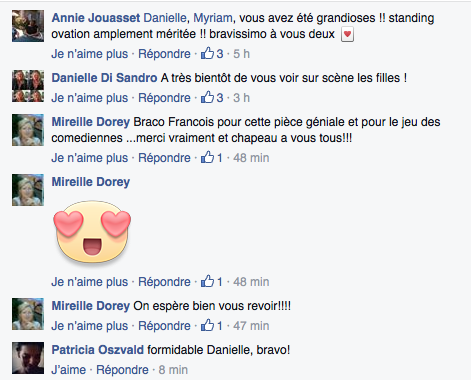Click thumbs-up icon on Annie Jouasset's comment

click(x=207, y=53)
